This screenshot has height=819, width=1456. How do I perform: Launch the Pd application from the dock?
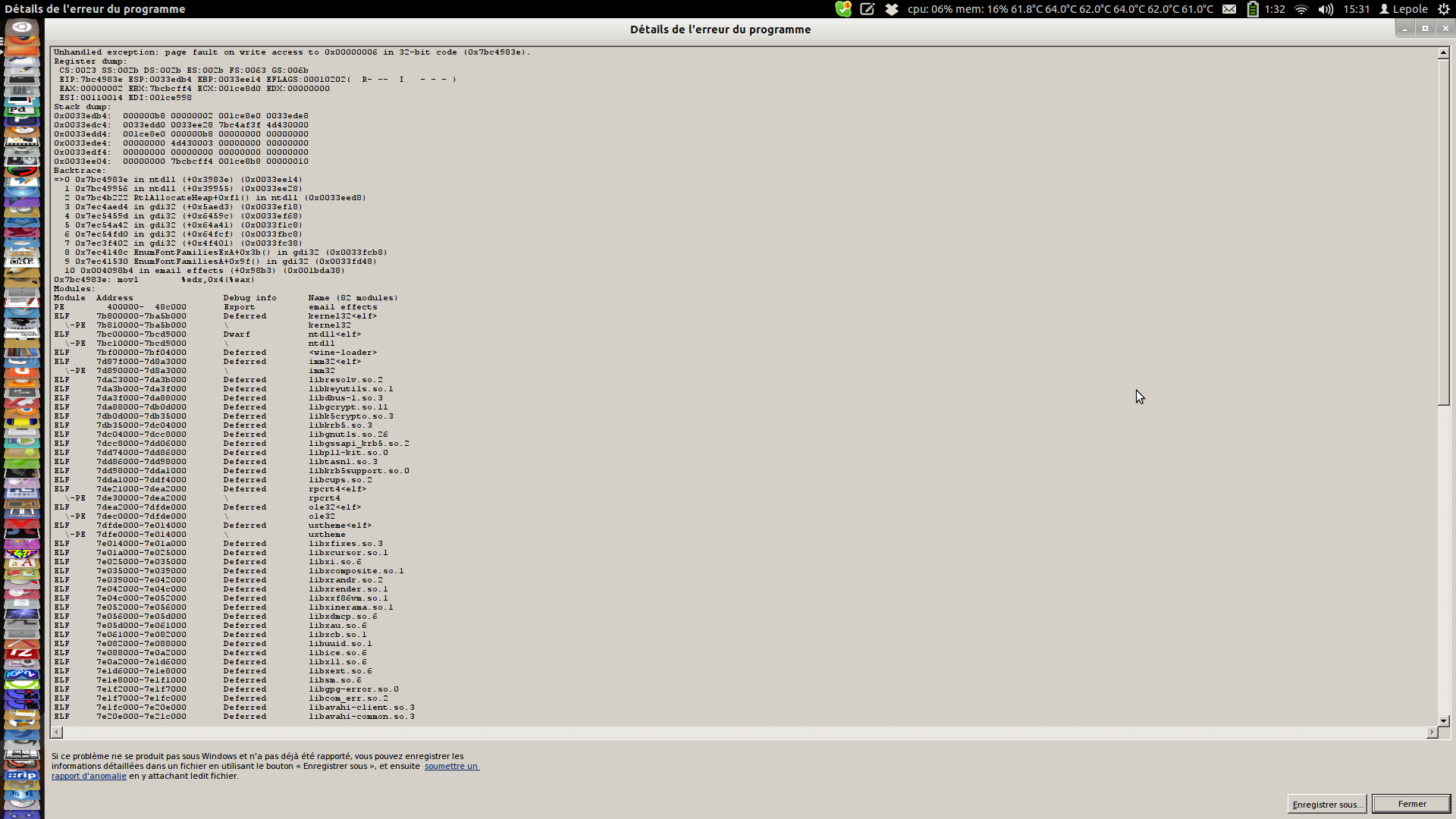[x=21, y=111]
